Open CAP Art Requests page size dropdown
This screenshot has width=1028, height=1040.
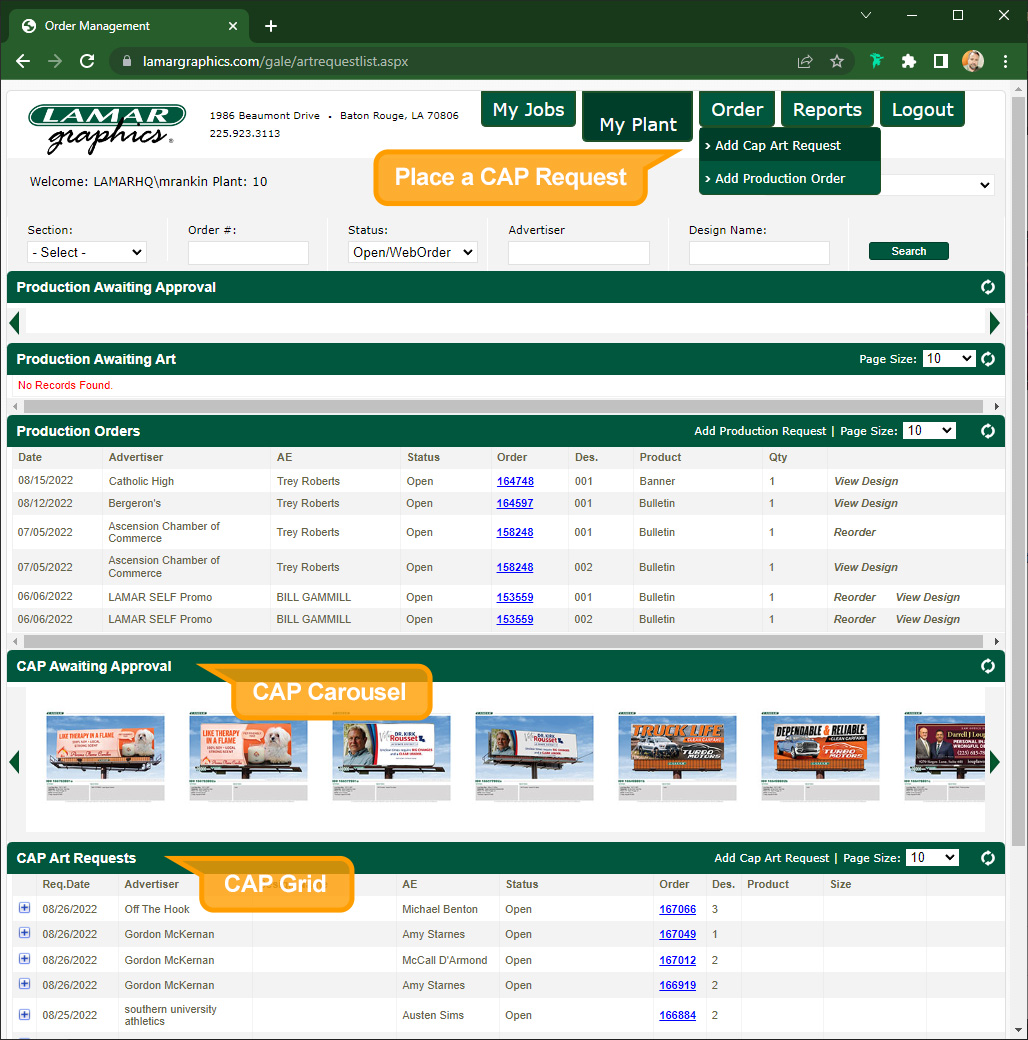[x=932, y=858]
